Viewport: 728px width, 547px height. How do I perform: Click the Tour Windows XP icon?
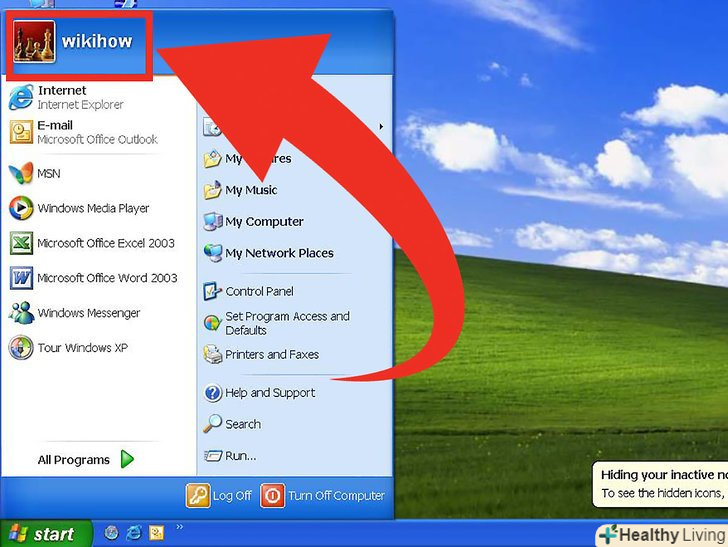[x=21, y=347]
